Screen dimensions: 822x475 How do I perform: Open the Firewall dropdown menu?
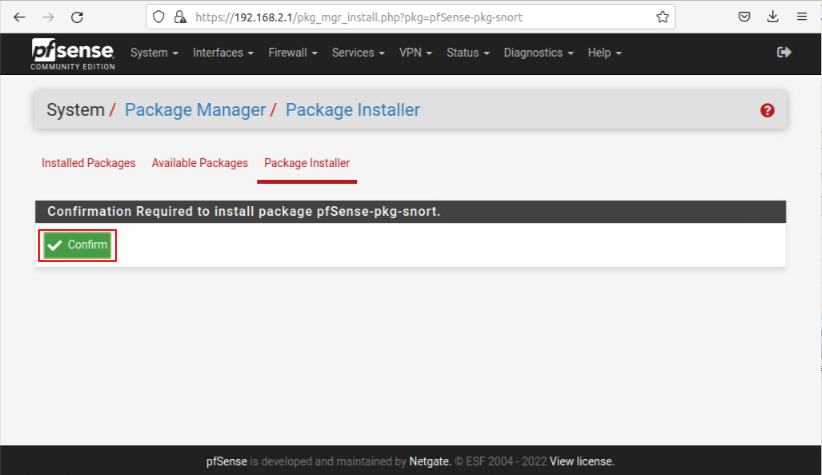tap(292, 53)
